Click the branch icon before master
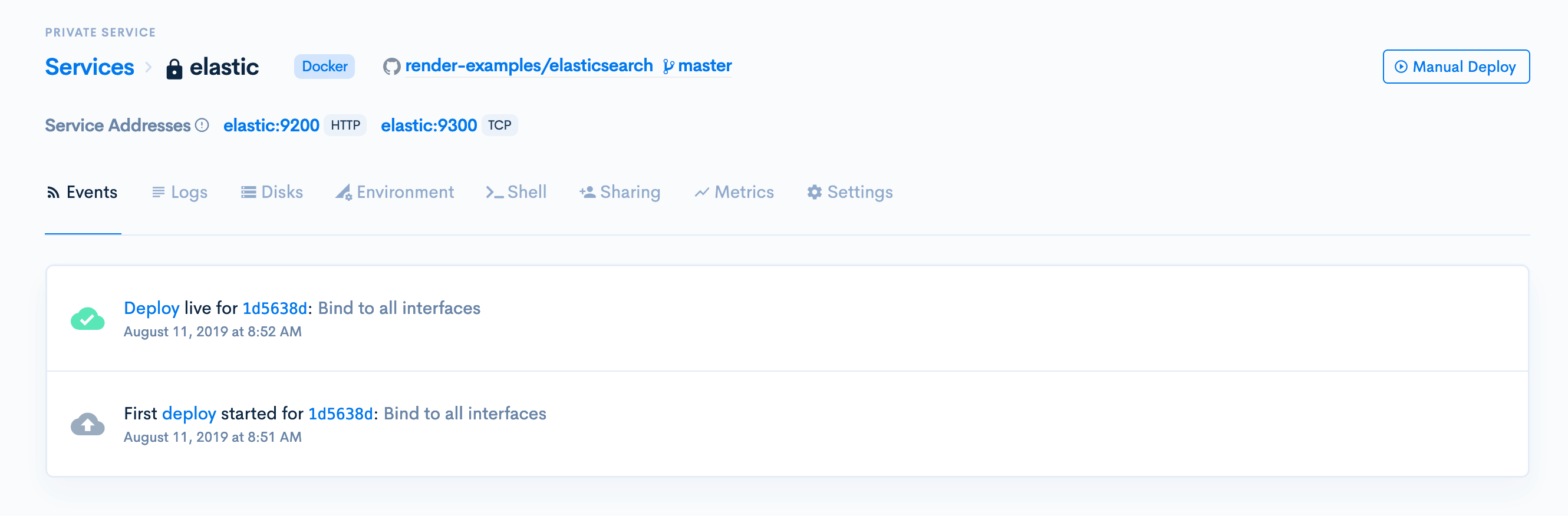1568x516 pixels. point(668,67)
